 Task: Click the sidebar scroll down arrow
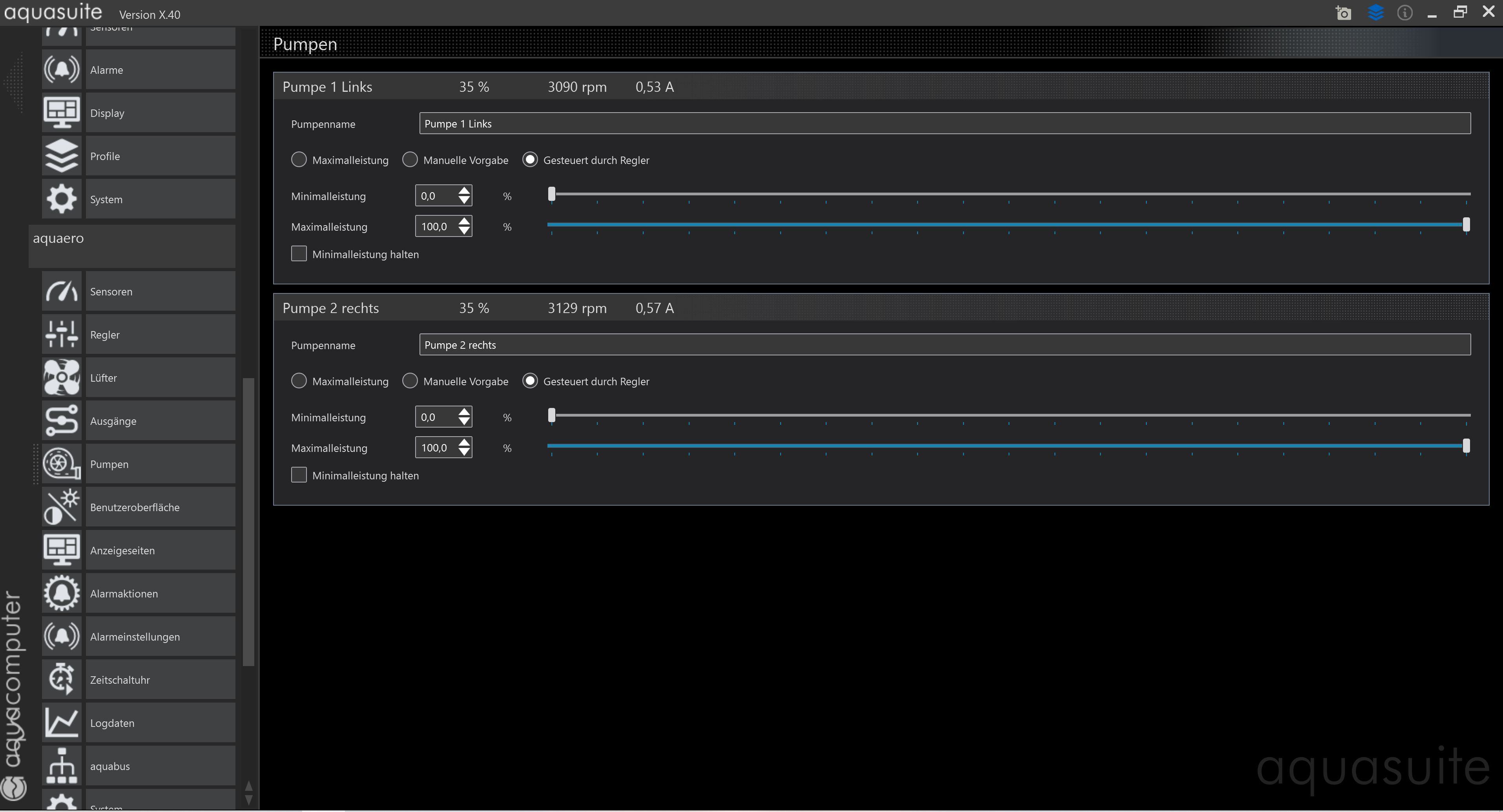(x=248, y=800)
